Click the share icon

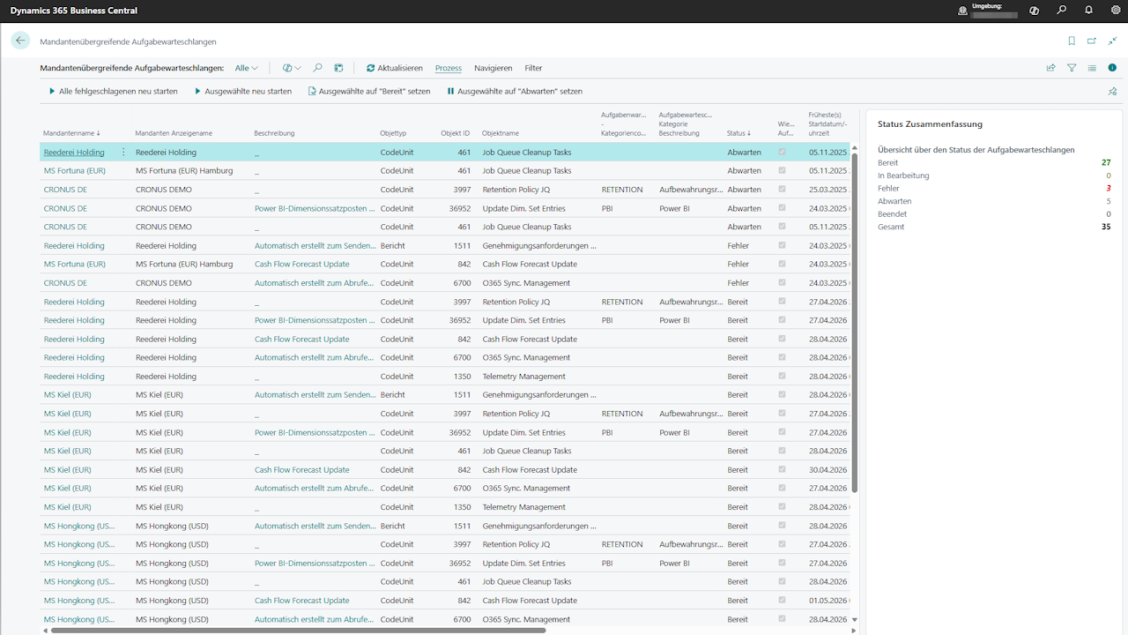1051,68
